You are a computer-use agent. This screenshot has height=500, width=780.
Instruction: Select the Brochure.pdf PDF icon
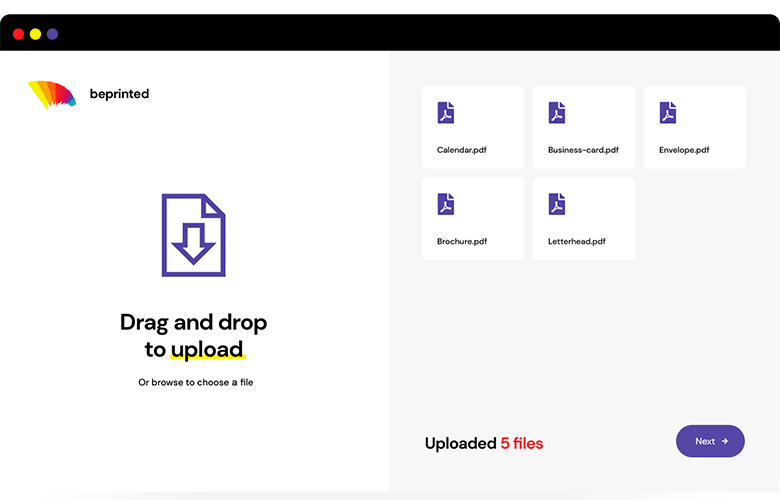tap(446, 204)
